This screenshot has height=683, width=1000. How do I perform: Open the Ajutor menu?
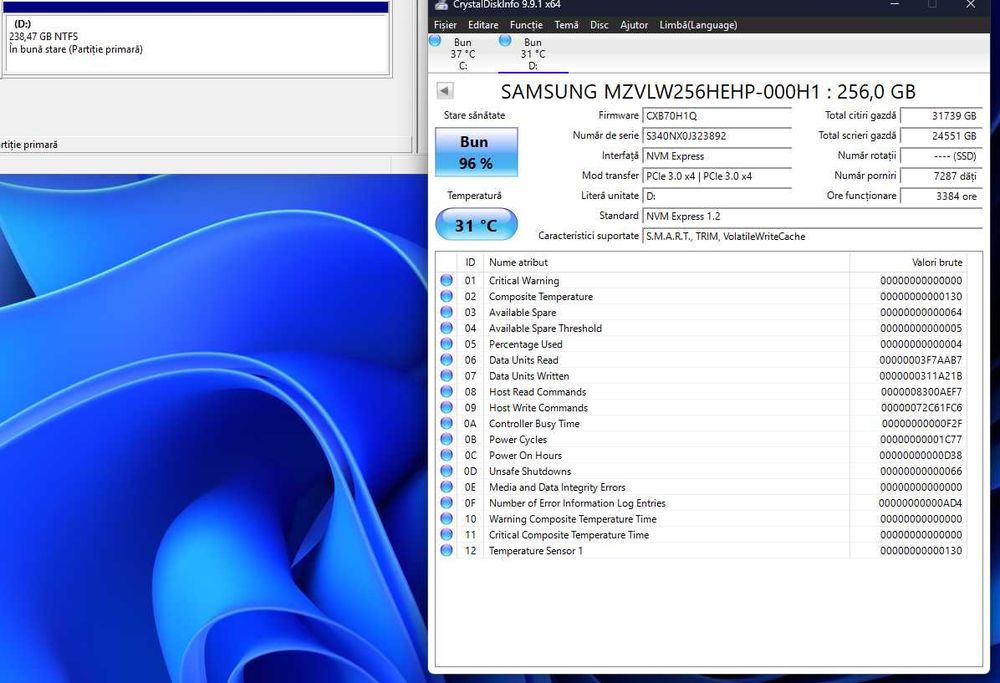(x=634, y=25)
